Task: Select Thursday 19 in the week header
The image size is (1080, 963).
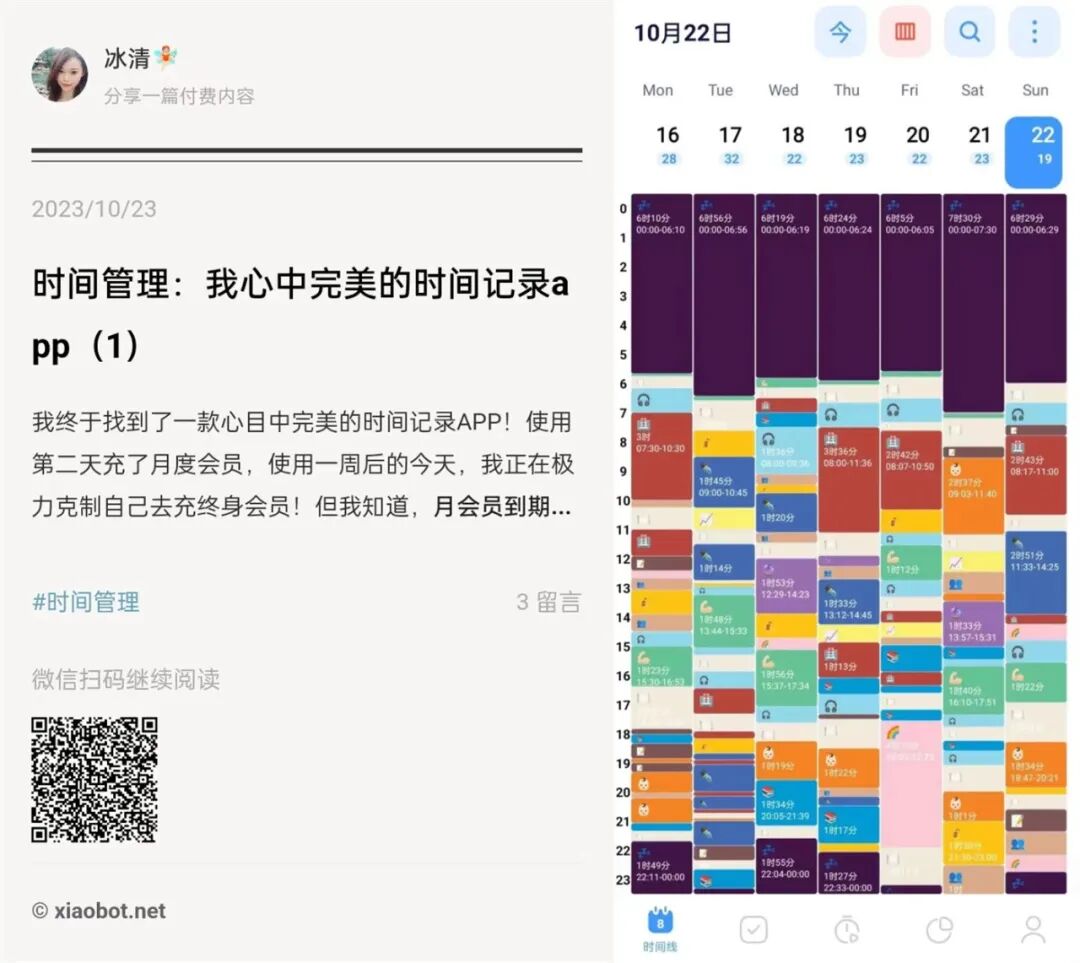Action: tap(855, 145)
